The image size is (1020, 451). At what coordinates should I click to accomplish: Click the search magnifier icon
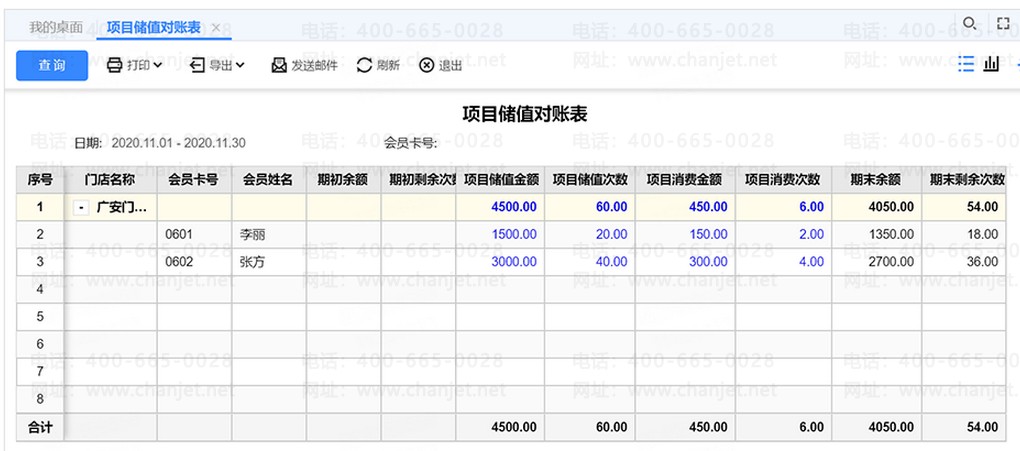pos(968,23)
